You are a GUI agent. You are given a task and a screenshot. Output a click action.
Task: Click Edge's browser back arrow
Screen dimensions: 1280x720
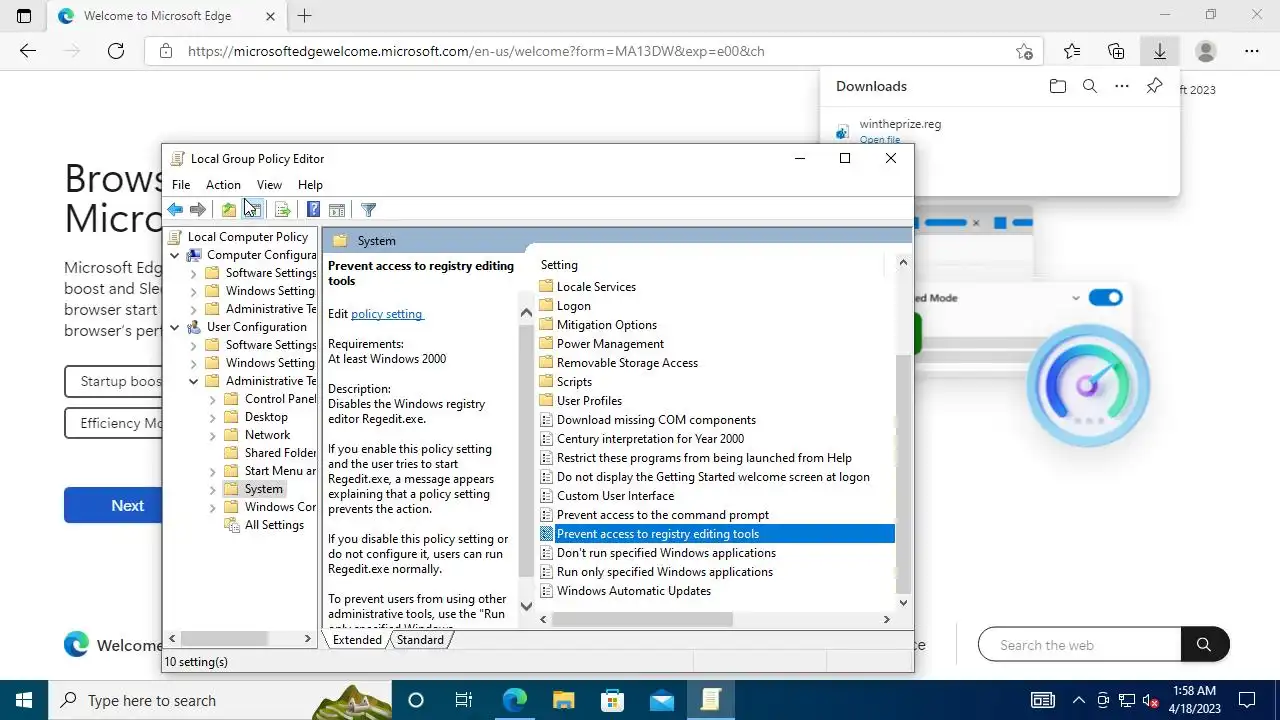click(28, 51)
